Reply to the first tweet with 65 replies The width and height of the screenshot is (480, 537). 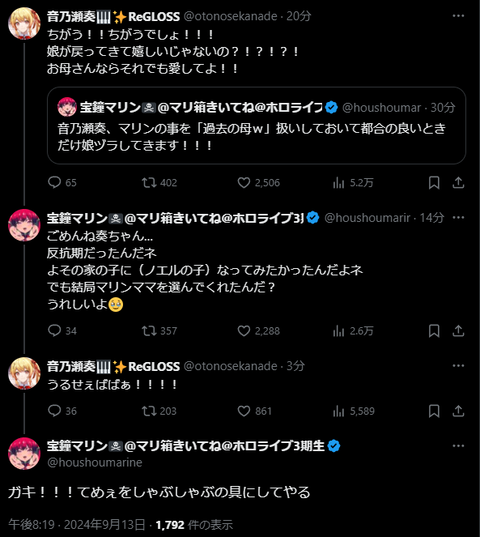[x=62, y=183]
